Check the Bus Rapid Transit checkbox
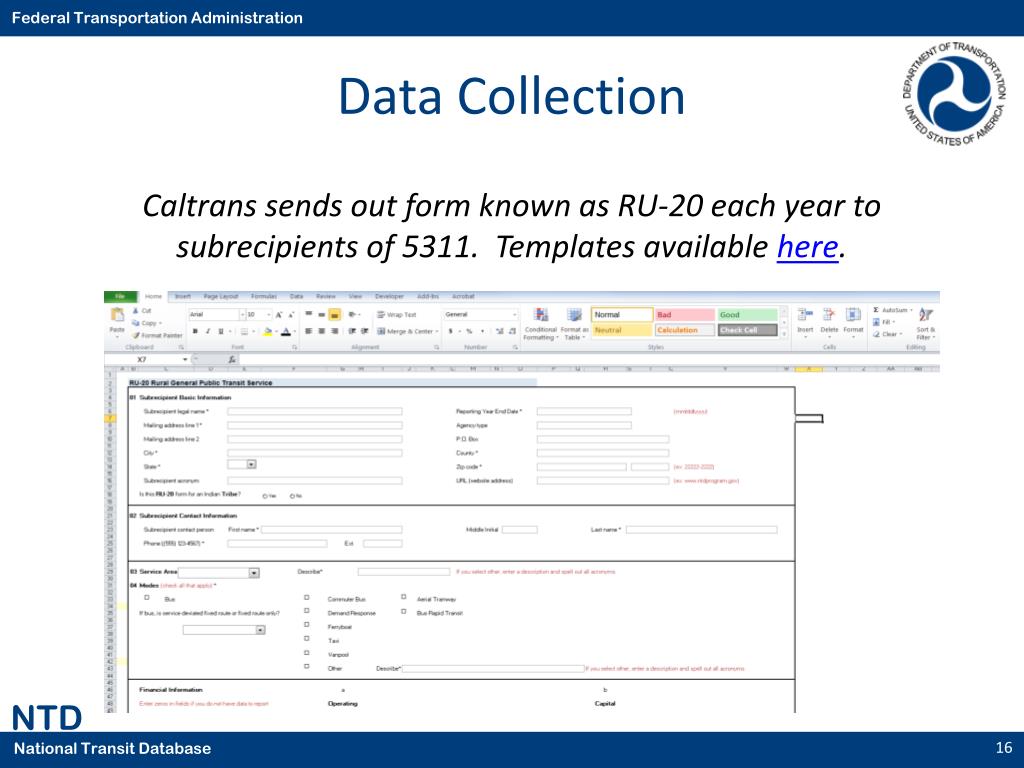Screen dimensions: 1024x768 tap(403, 611)
